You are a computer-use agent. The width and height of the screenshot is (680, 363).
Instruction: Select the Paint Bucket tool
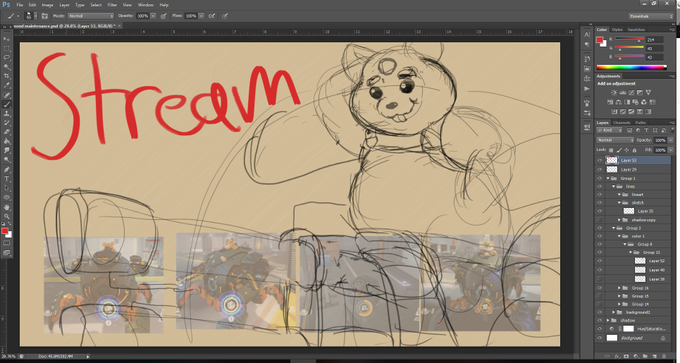(x=7, y=141)
